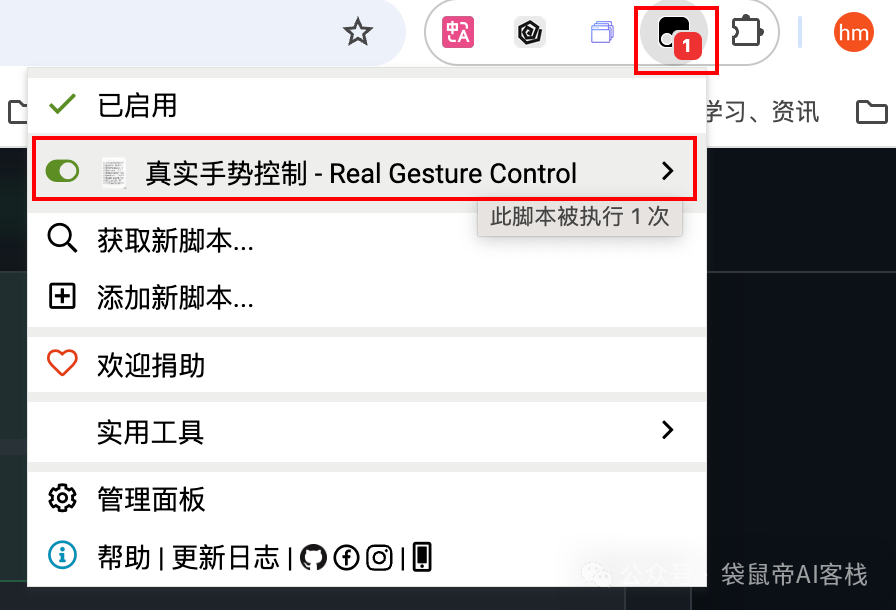
Task: Open the Facebook icon link
Action: pyautogui.click(x=346, y=557)
